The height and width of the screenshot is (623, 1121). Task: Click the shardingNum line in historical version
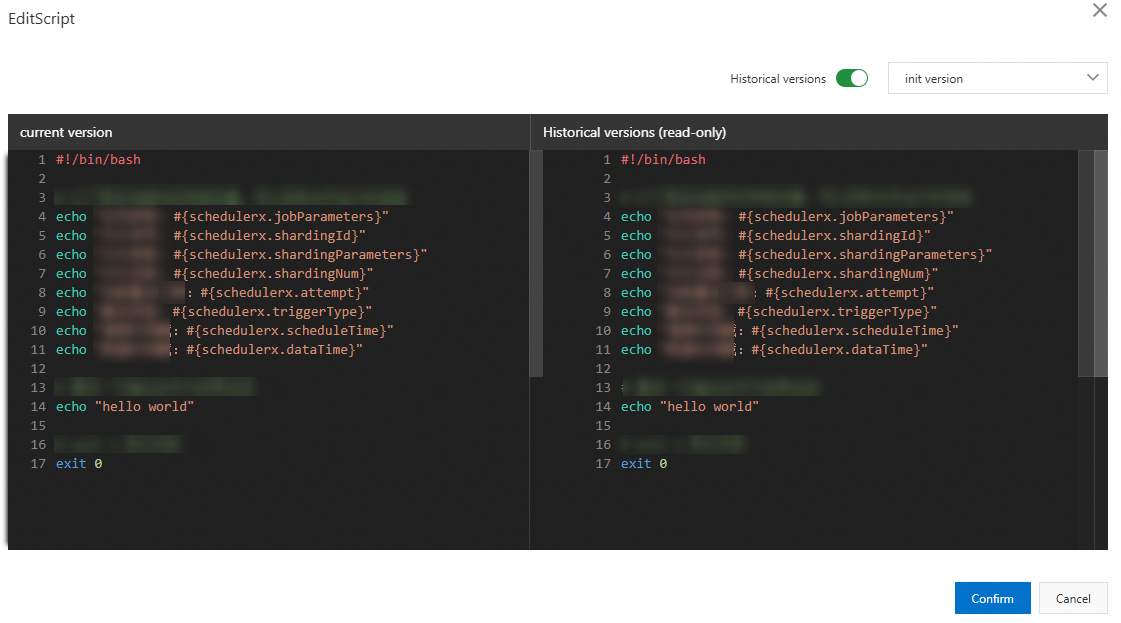(779, 273)
